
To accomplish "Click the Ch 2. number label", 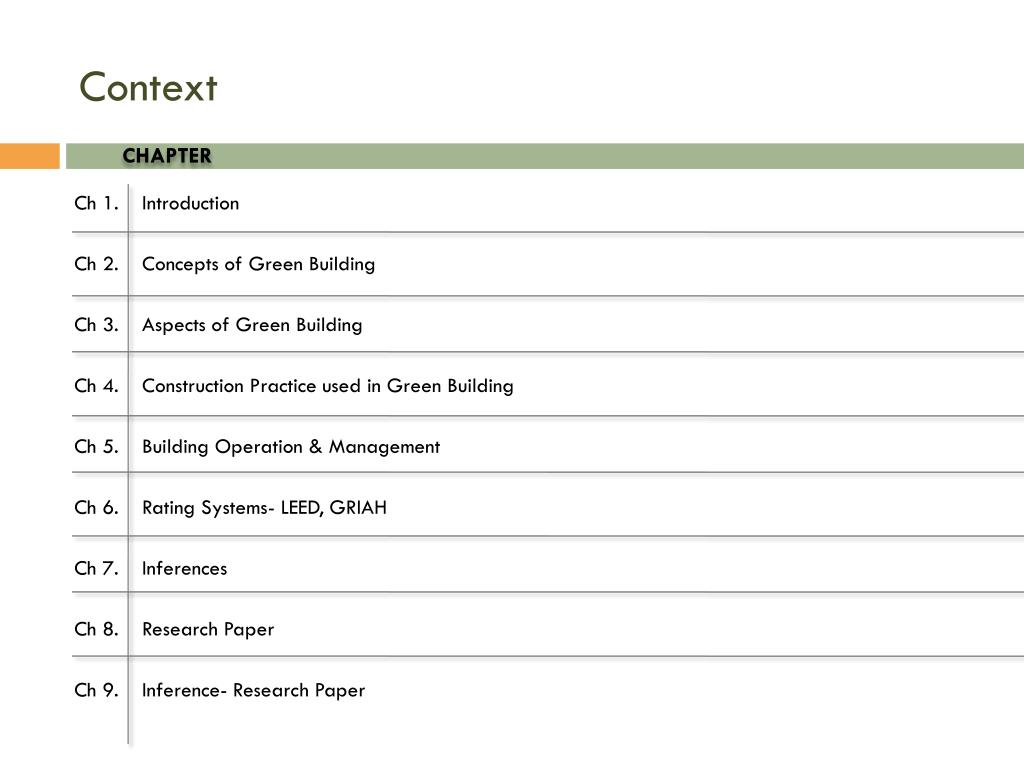I will [97, 264].
